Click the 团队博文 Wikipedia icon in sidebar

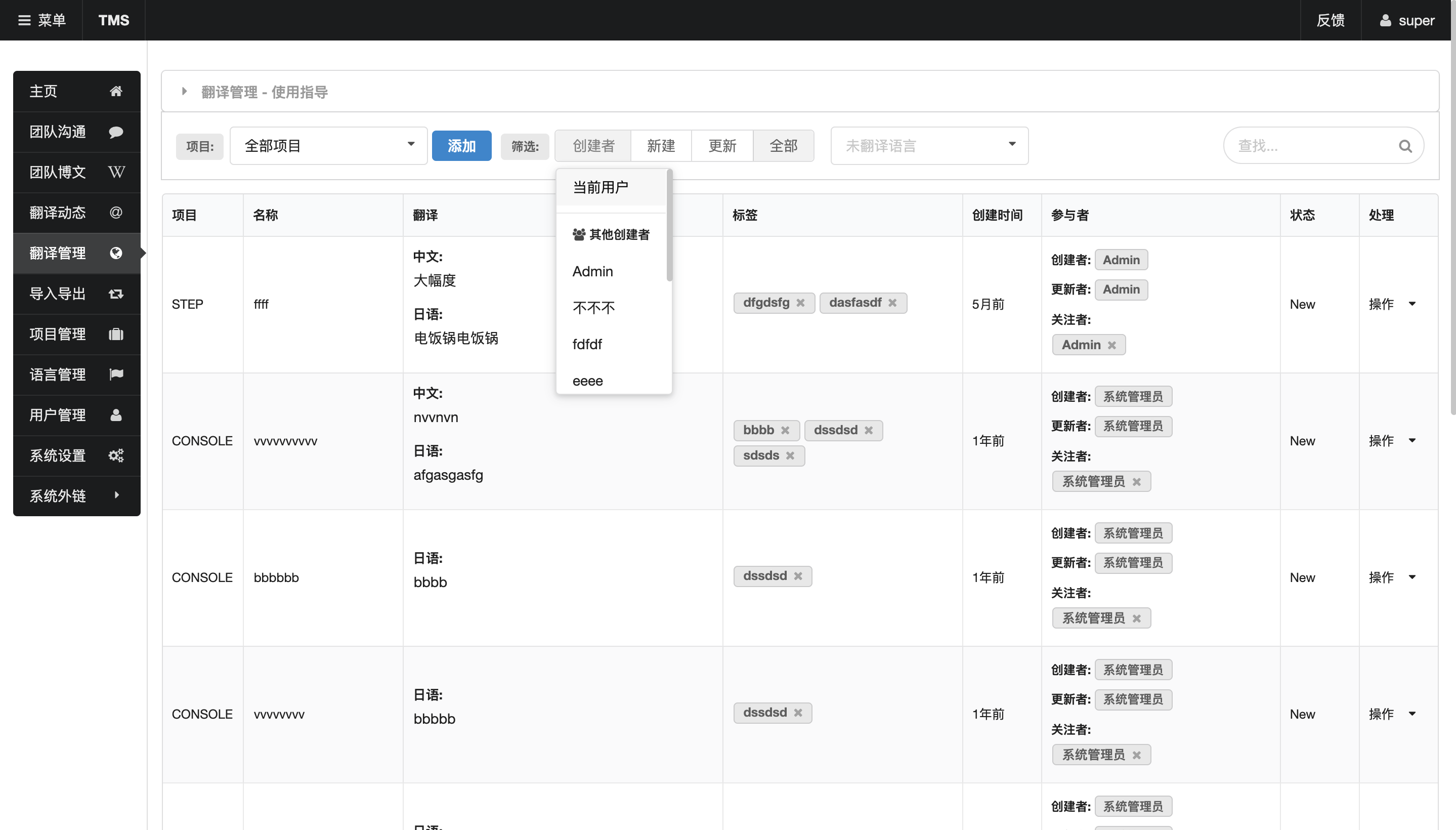(117, 172)
